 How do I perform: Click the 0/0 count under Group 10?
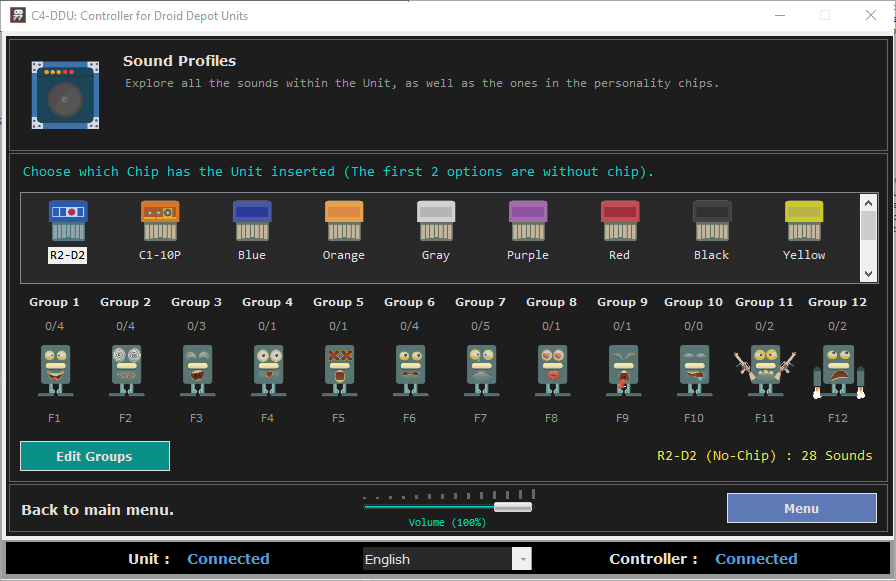693,326
